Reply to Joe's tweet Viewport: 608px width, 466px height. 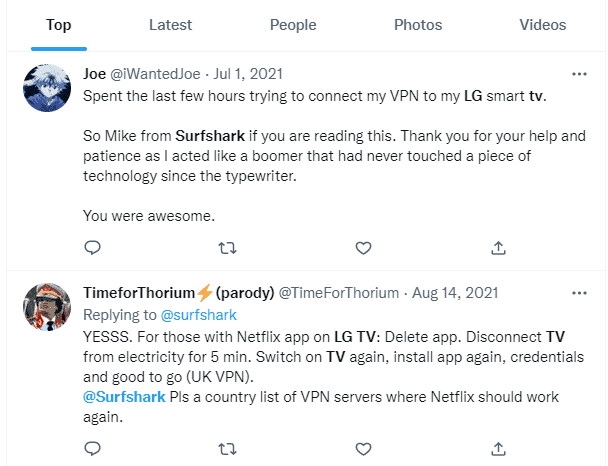[x=92, y=247]
